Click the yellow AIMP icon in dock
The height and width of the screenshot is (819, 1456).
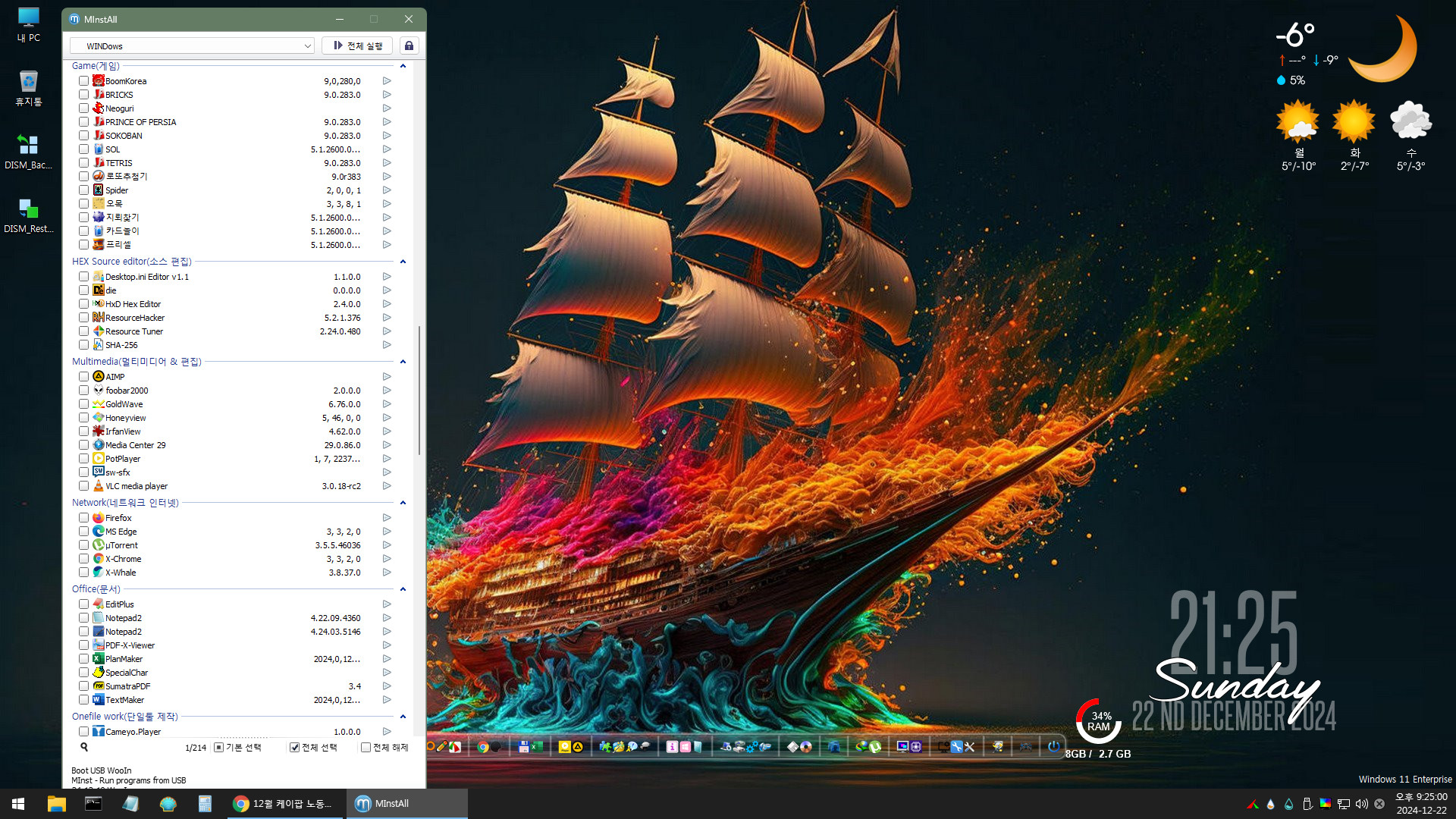(x=578, y=747)
